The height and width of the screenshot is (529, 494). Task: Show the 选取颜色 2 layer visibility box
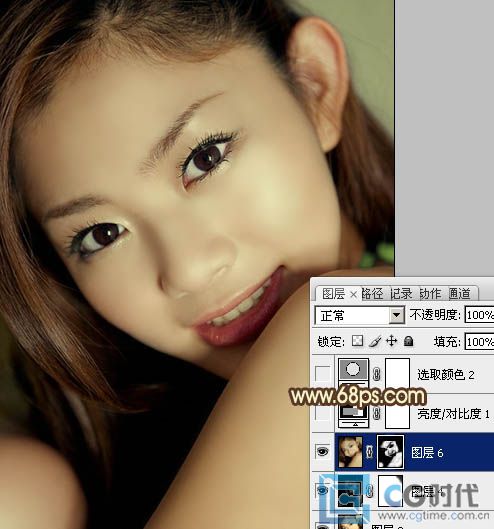tap(322, 374)
